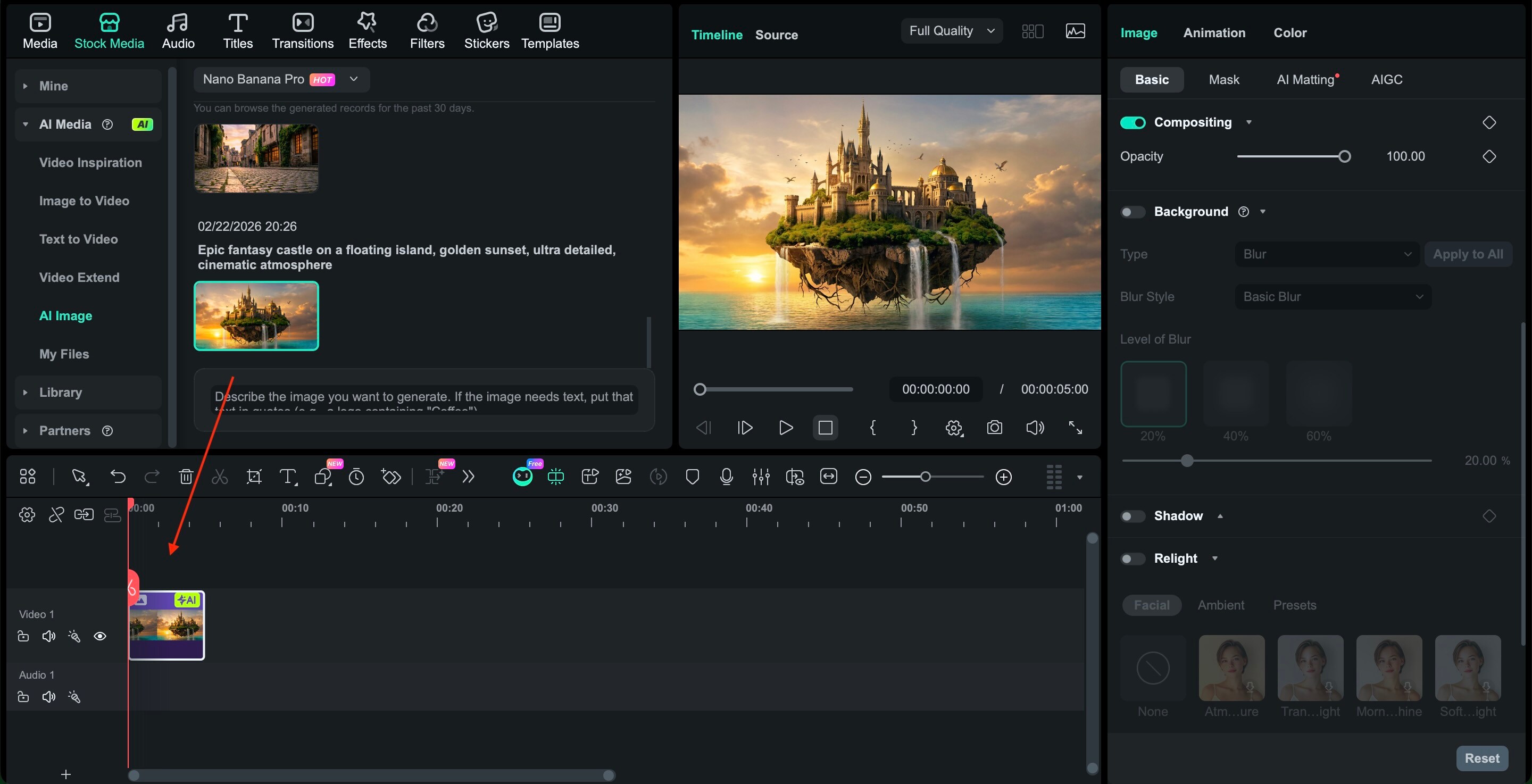This screenshot has width=1532, height=784.
Task: Click the Reset button
Action: coord(1481,758)
